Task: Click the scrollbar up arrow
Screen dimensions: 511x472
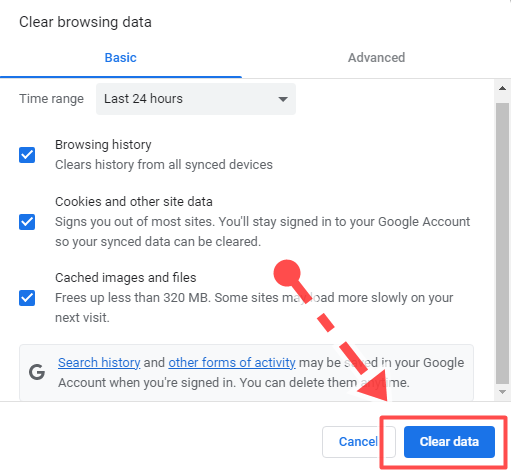Action: tap(502, 88)
